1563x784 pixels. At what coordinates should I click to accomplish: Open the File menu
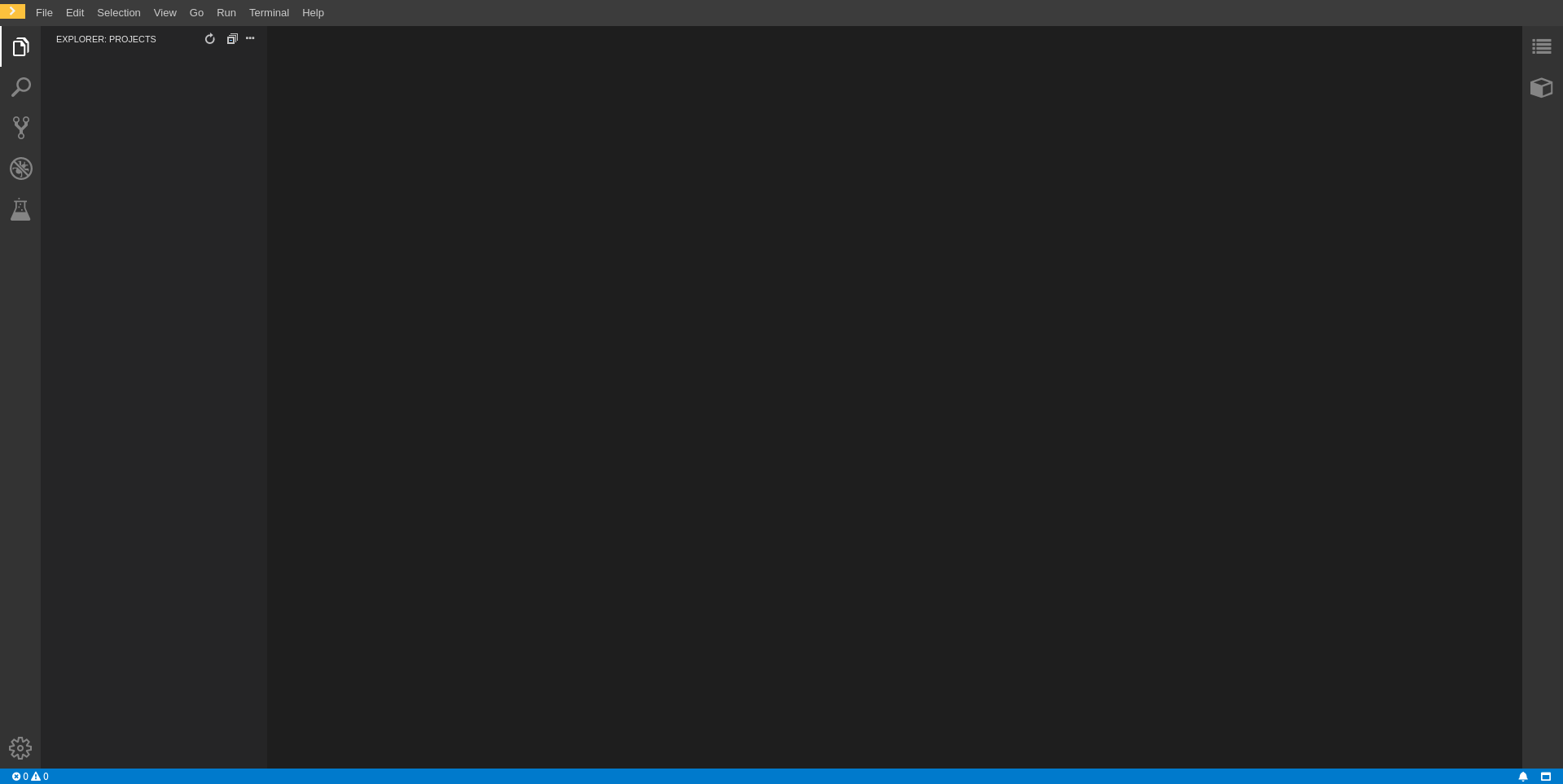pyautogui.click(x=44, y=13)
